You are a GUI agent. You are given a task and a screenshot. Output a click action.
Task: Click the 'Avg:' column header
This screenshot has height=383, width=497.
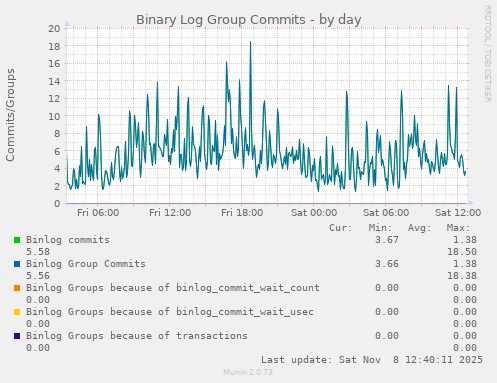click(419, 228)
